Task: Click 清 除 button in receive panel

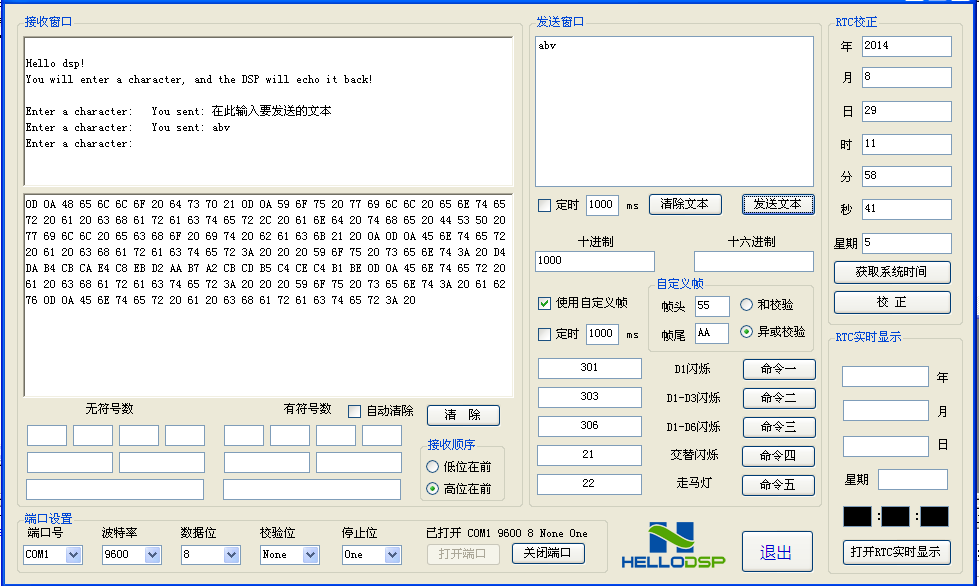Action: 463,415
